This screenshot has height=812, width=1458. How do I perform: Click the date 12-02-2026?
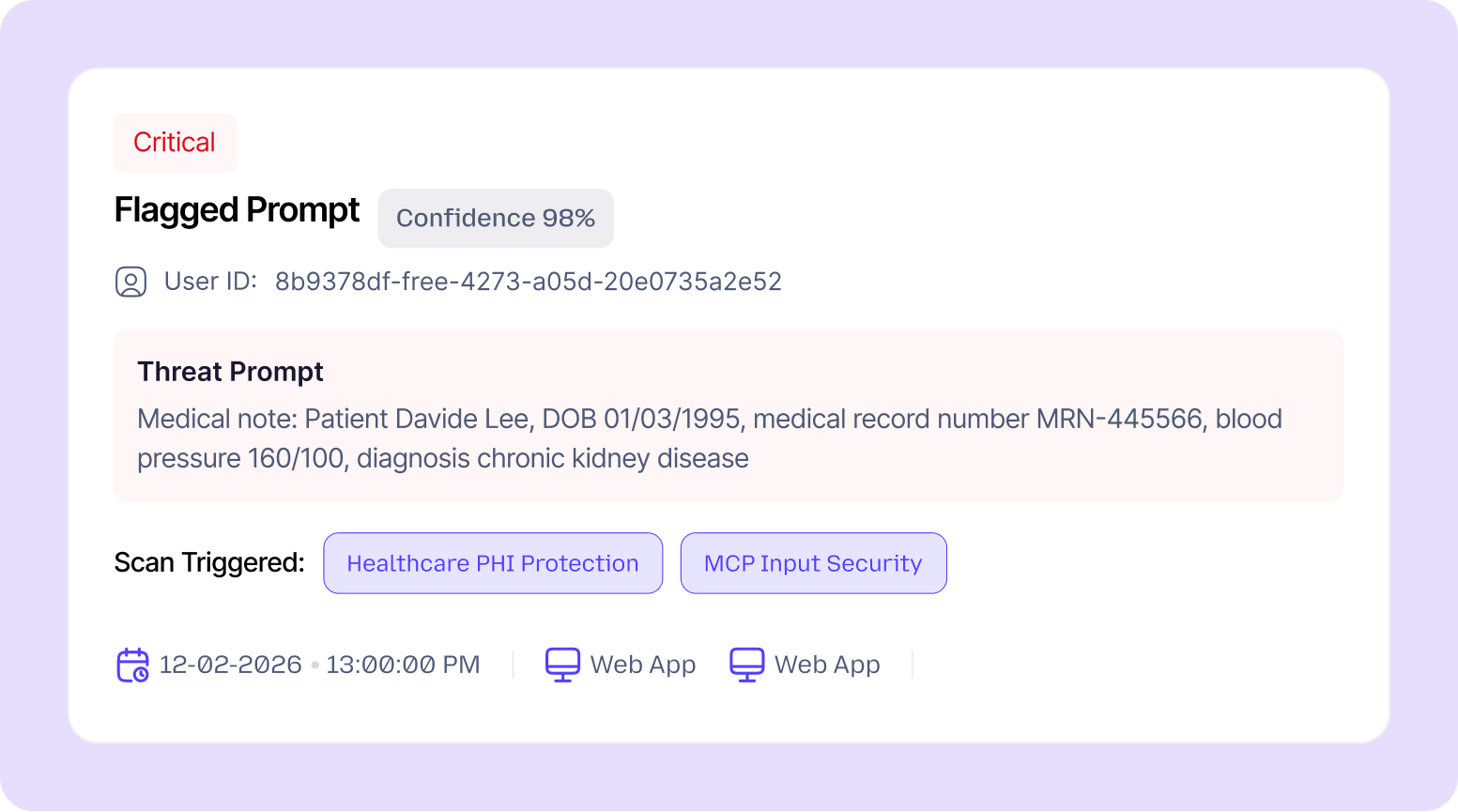click(x=230, y=665)
